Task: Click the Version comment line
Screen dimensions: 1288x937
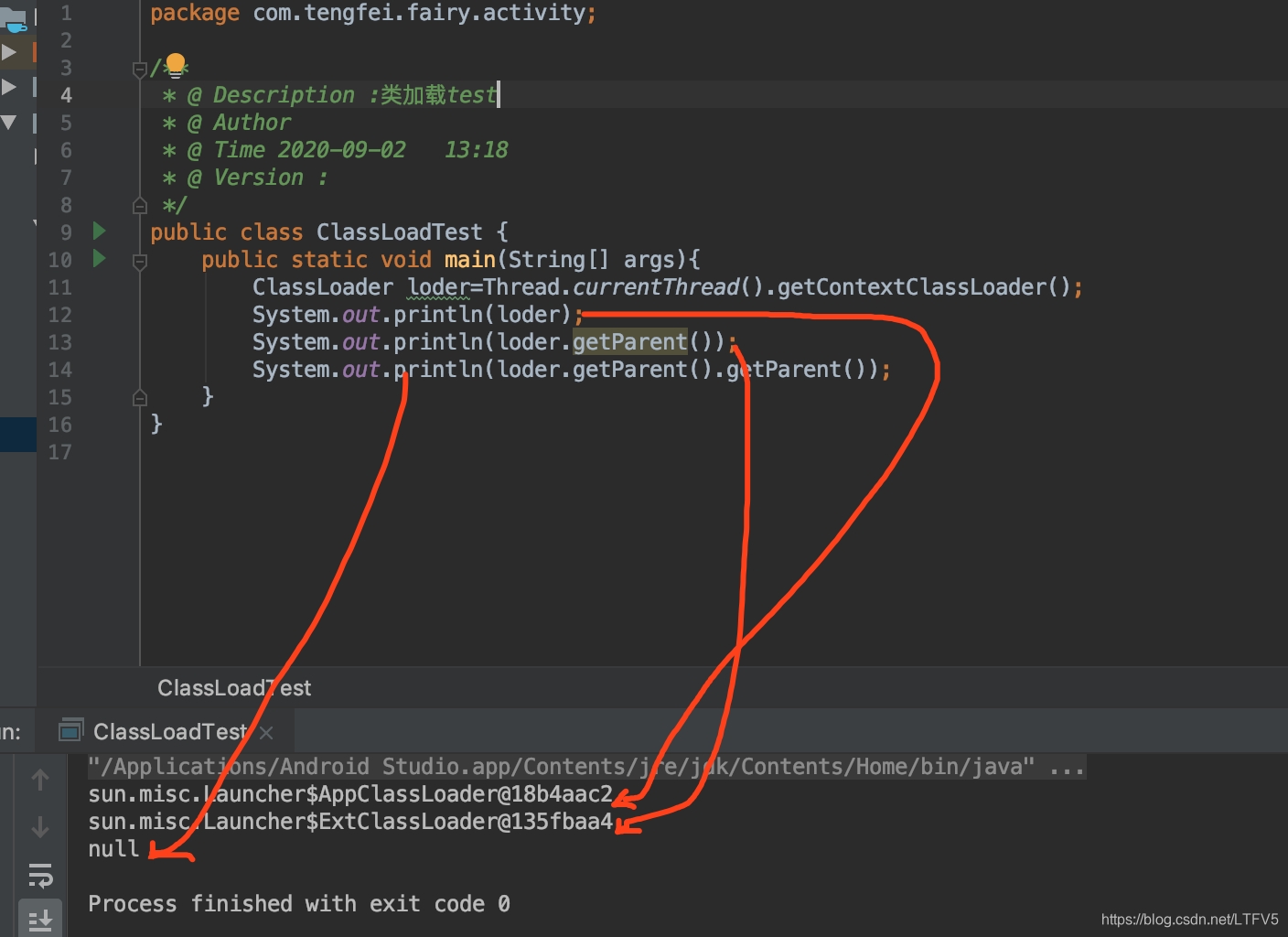Action: tap(245, 178)
